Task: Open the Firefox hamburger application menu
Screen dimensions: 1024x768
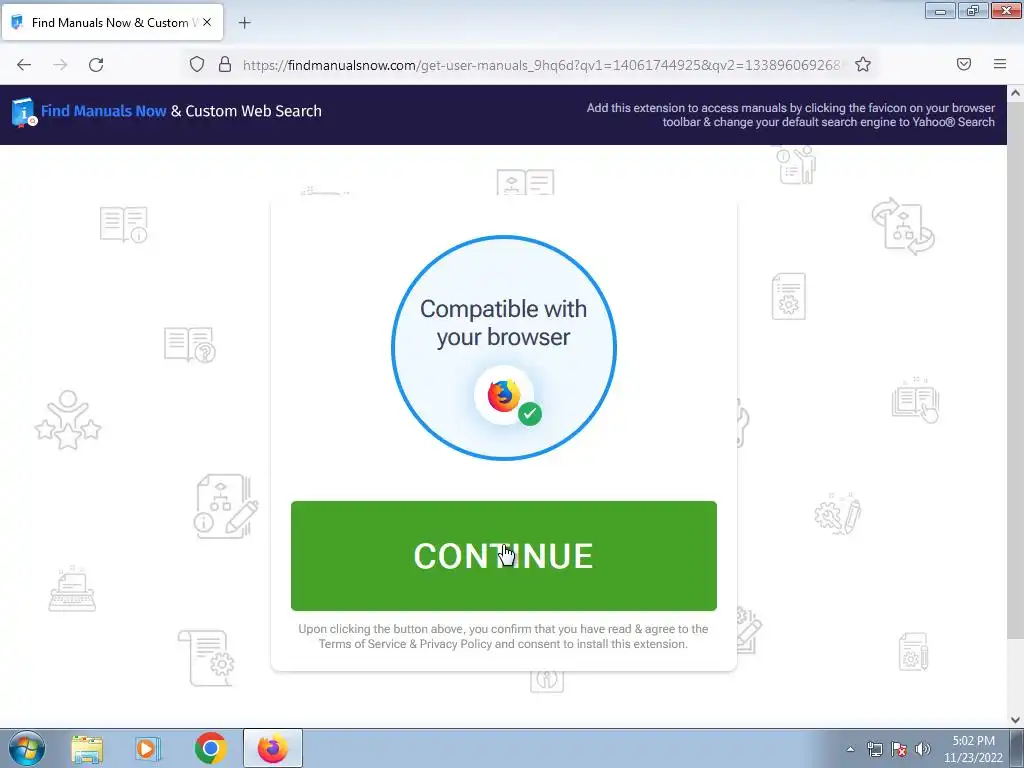Action: pyautogui.click(x=1000, y=64)
